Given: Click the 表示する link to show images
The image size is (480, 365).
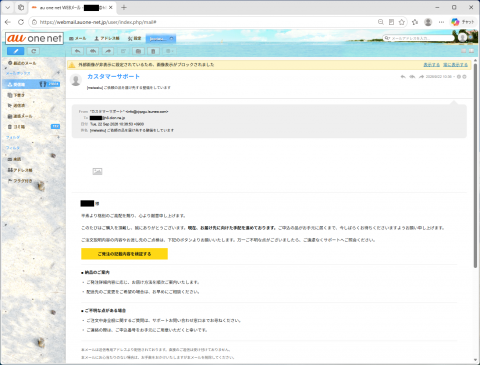Looking at the screenshot, I should 432,65.
